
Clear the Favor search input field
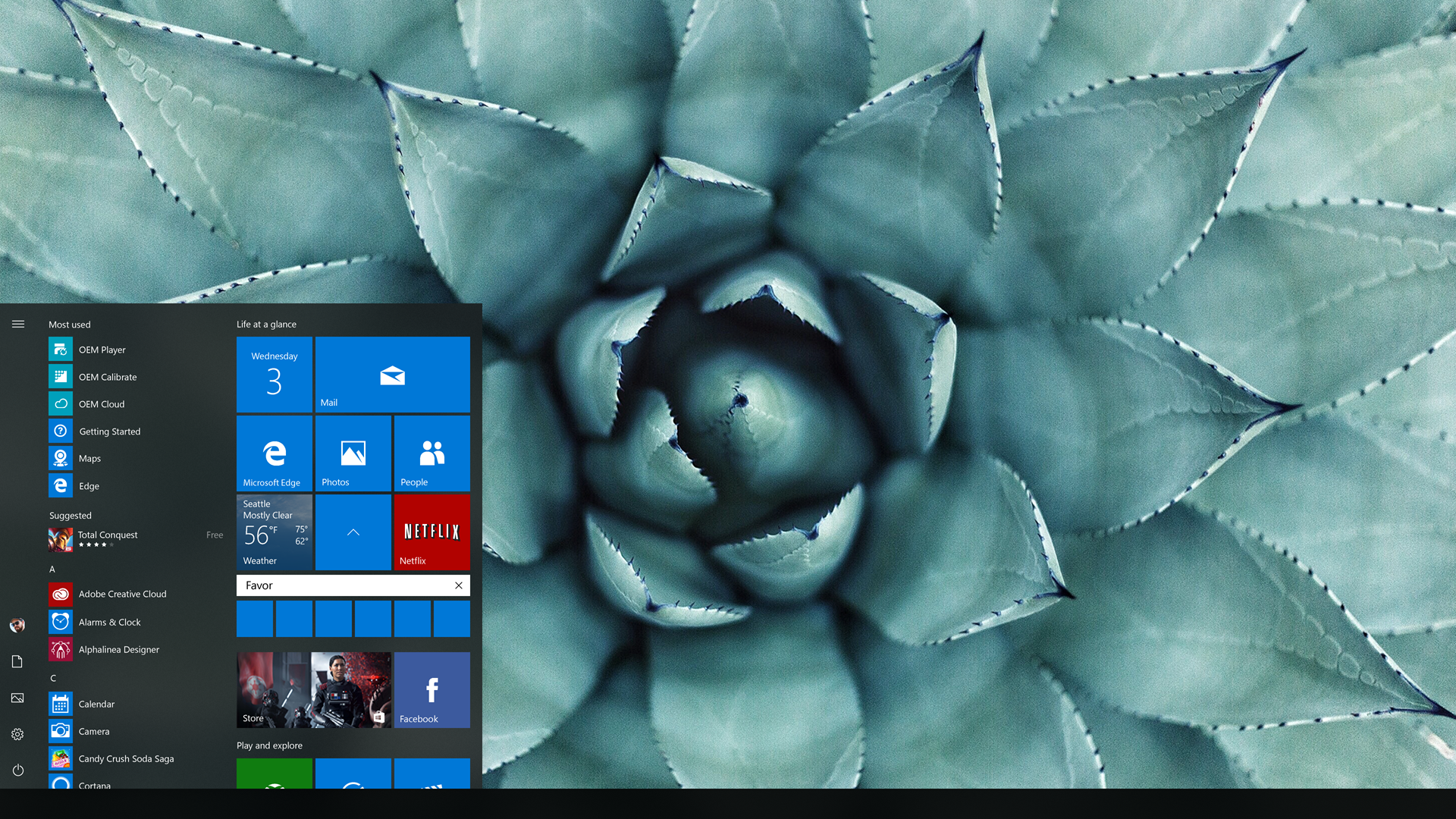459,585
